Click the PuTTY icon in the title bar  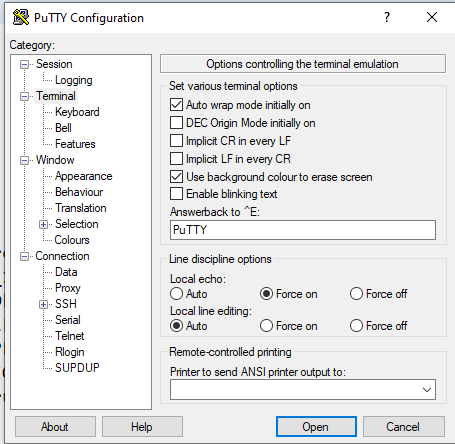[21, 17]
